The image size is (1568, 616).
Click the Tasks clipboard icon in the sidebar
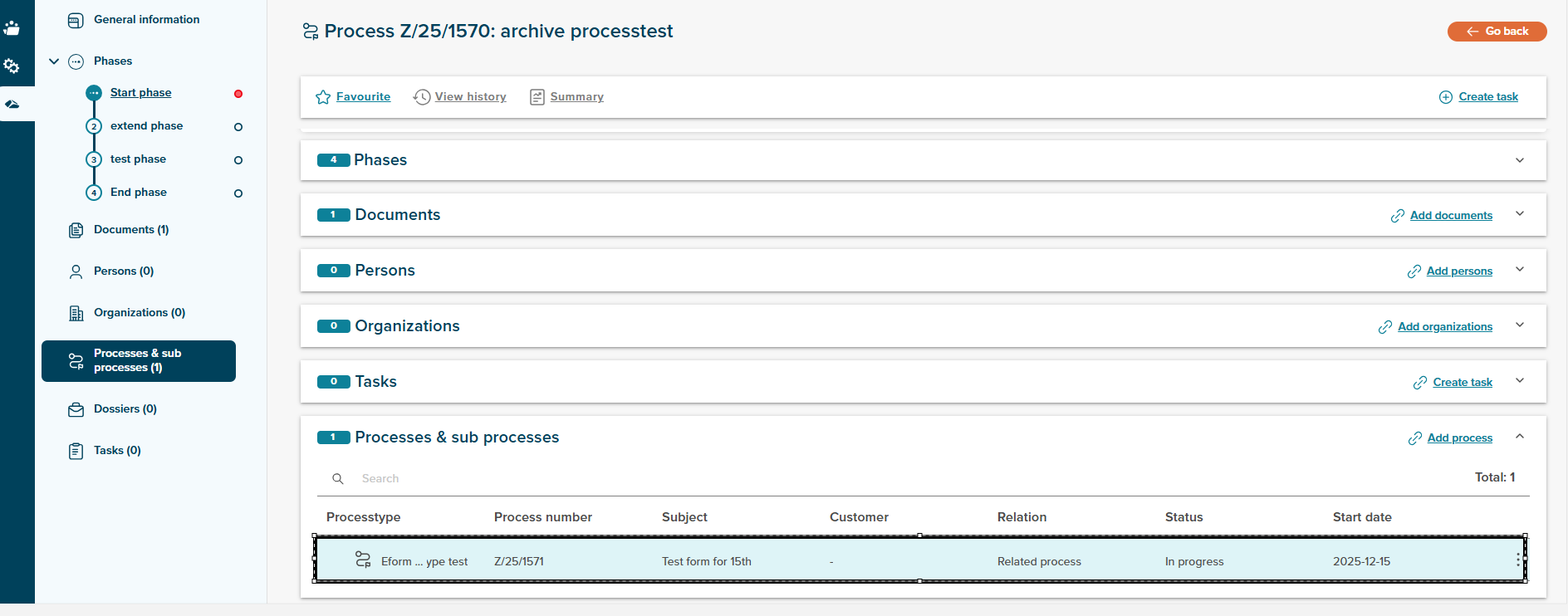point(76,451)
